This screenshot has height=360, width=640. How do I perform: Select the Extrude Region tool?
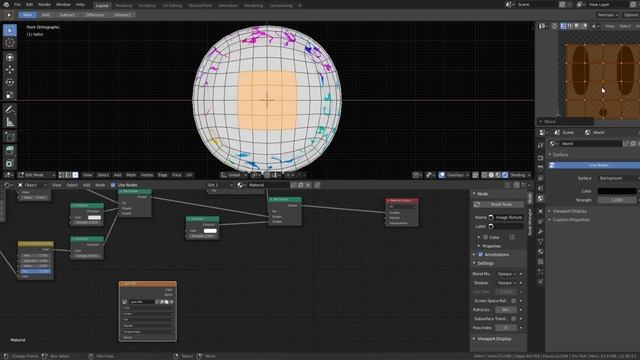click(x=10, y=151)
